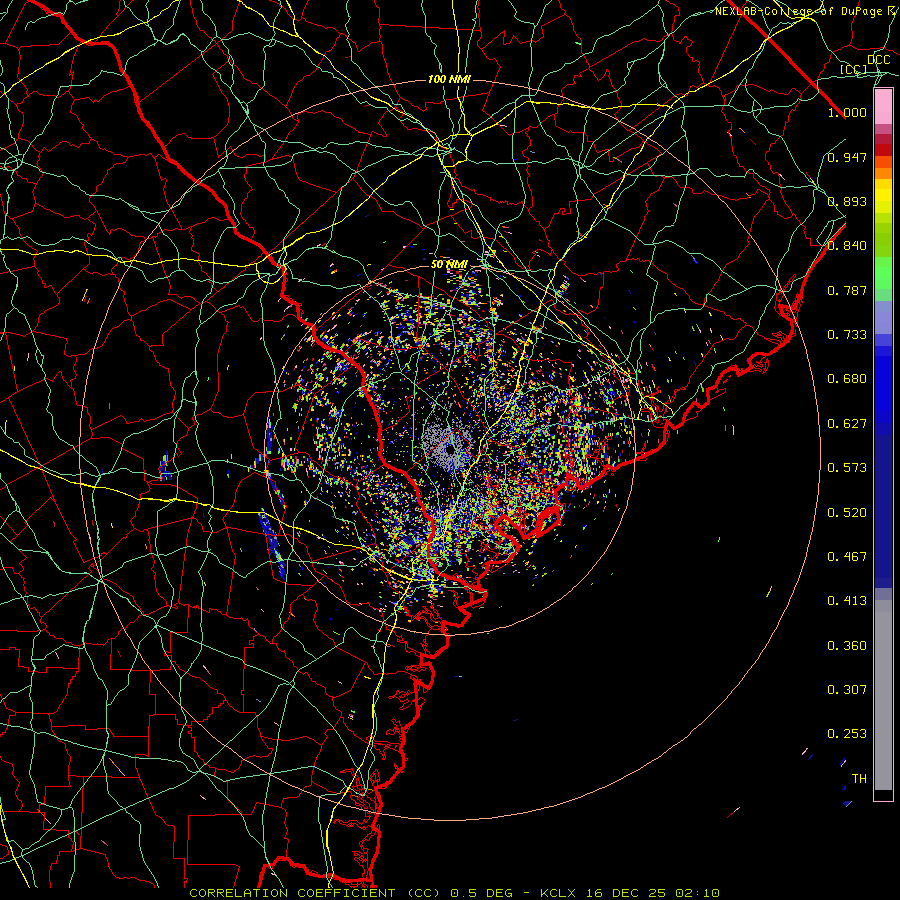Pick the yellow segment of the color bar
The width and height of the screenshot is (900, 900).
pos(883,196)
